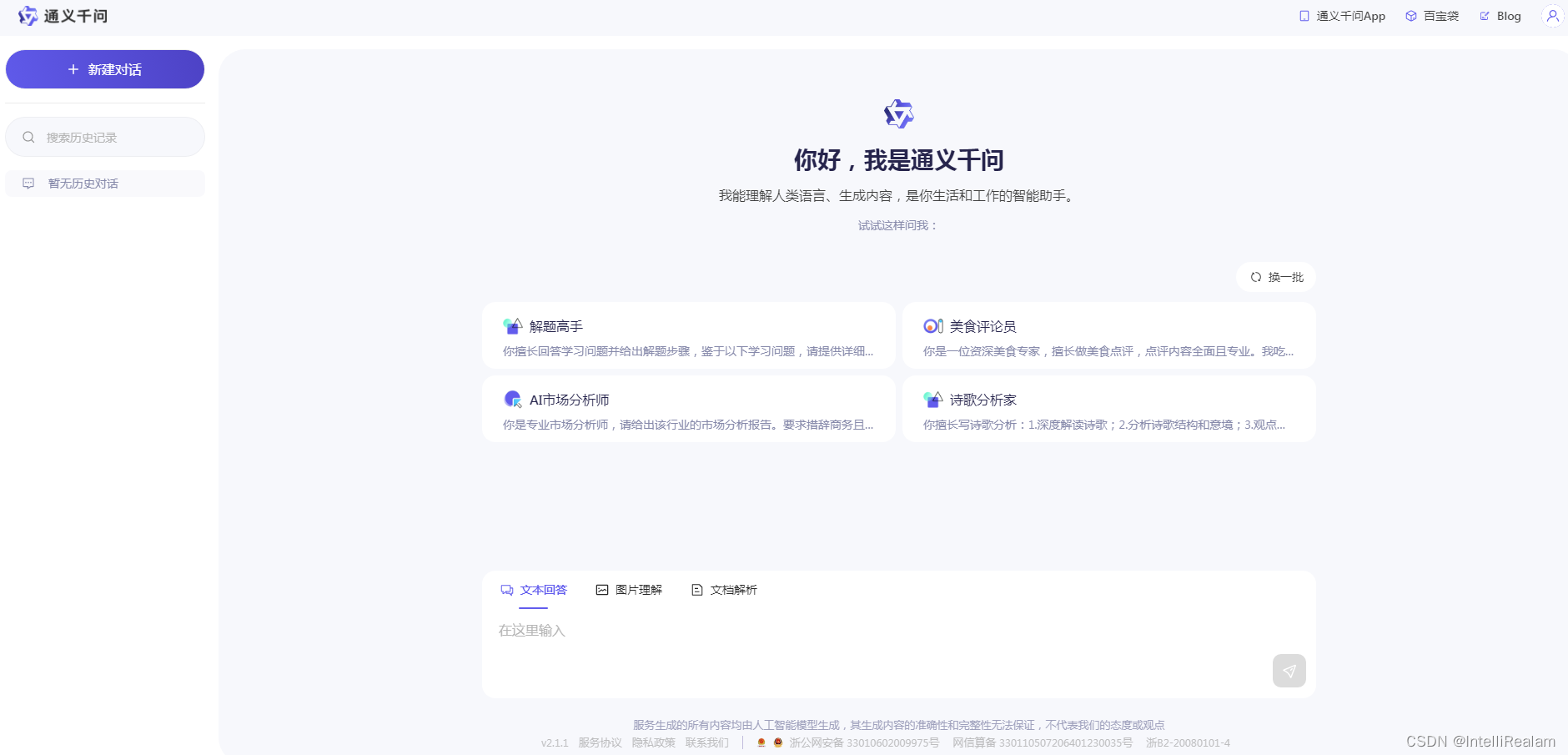
Task: Open the 浙B2-20080101-4 license link
Action: pyautogui.click(x=1188, y=742)
